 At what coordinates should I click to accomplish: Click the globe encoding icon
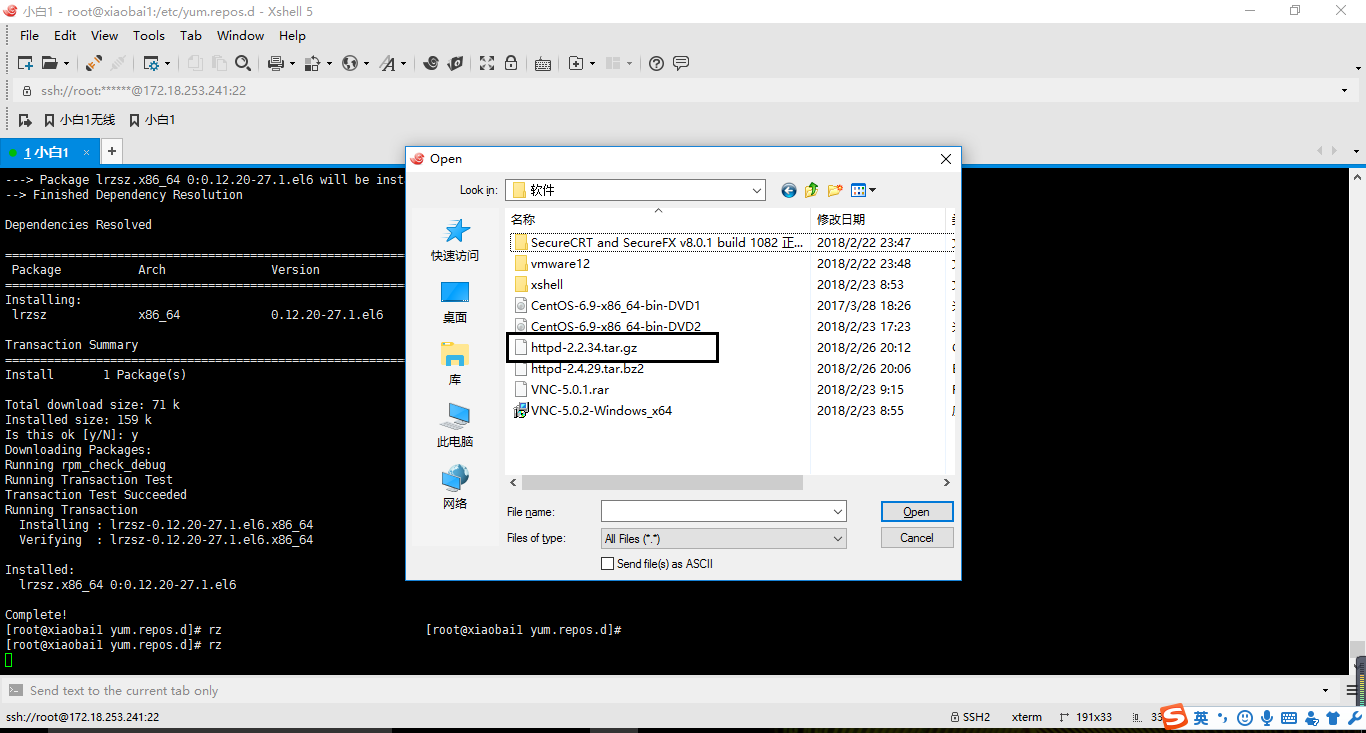pyautogui.click(x=350, y=63)
